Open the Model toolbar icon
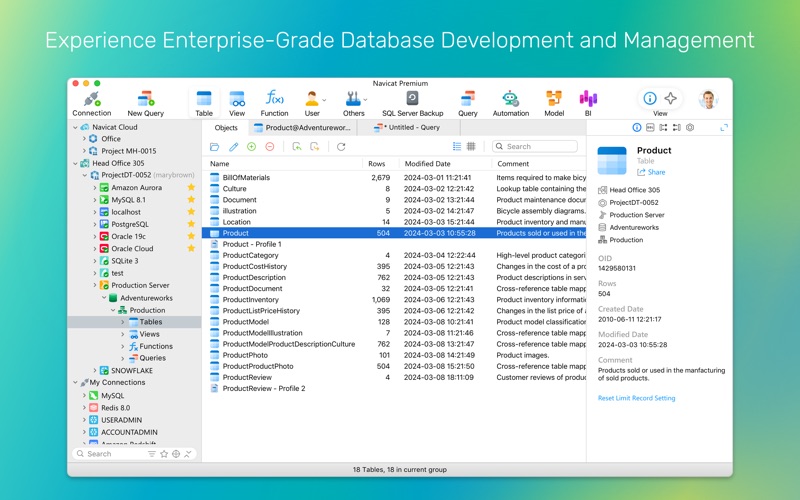Image resolution: width=800 pixels, height=500 pixels. tap(554, 104)
